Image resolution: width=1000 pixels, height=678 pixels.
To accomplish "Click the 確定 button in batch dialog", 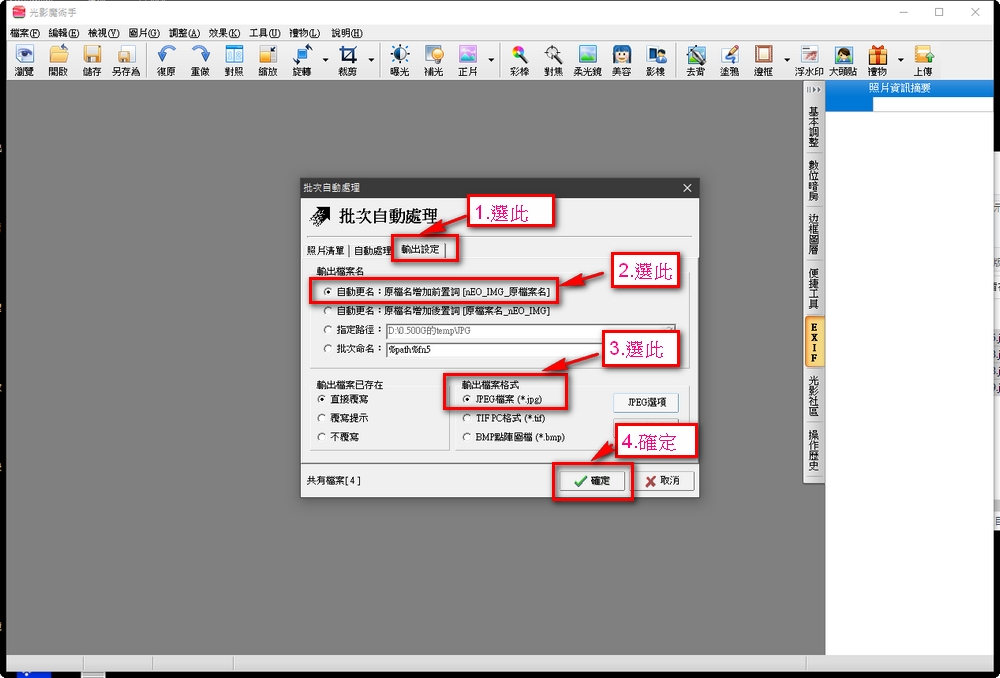I will (x=592, y=481).
